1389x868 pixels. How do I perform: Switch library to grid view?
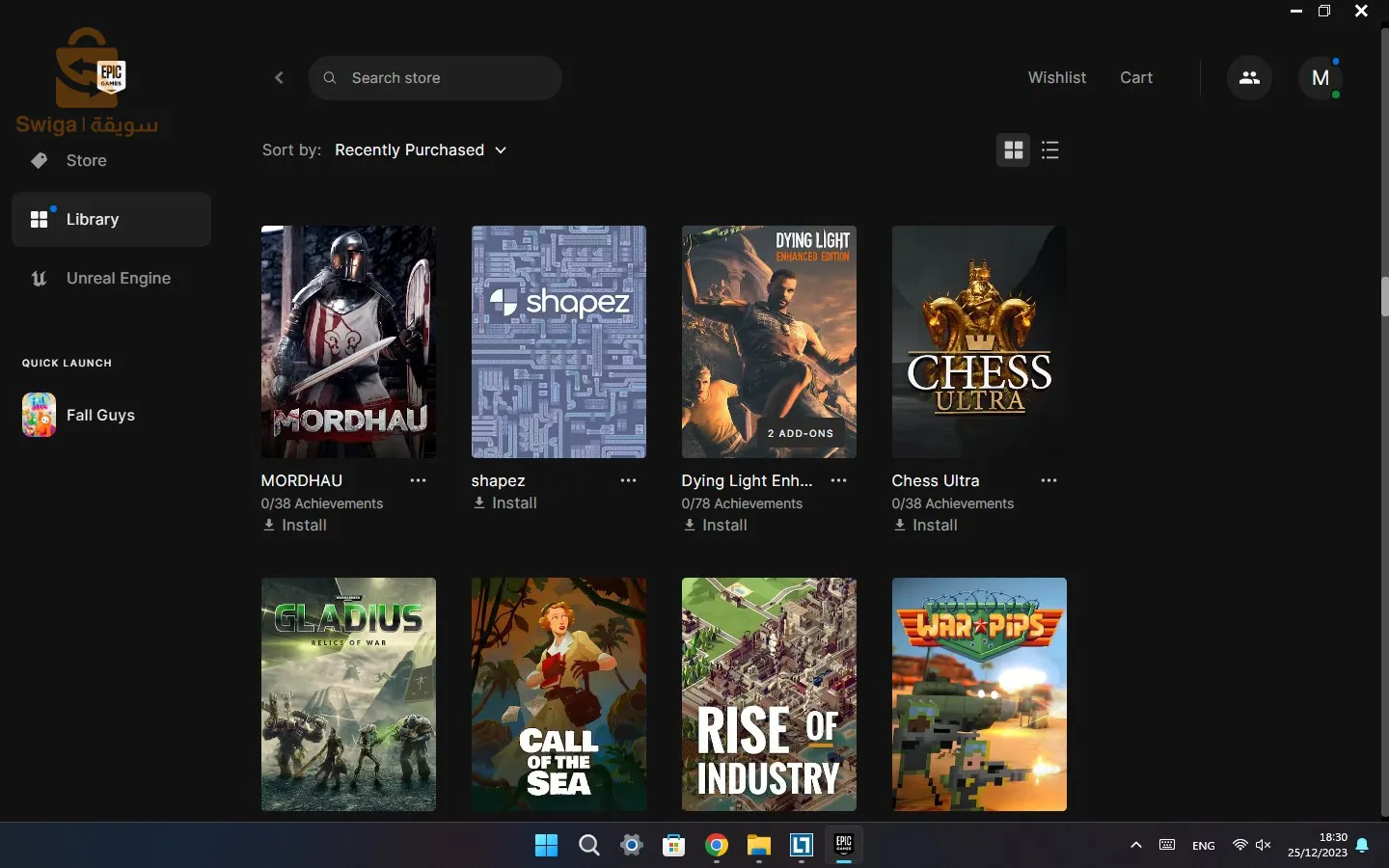(1013, 150)
